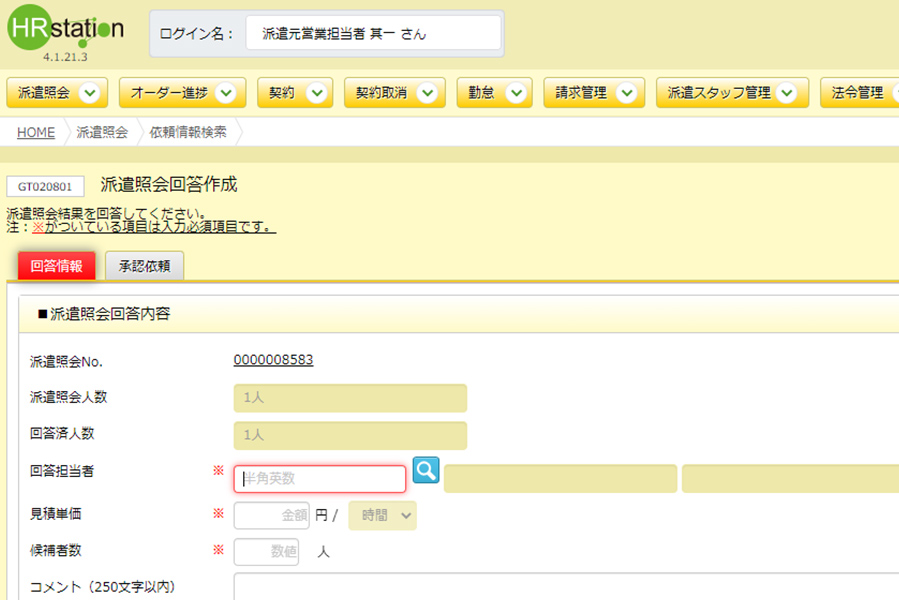
Task: Open the 契約 menu
Action: [x=295, y=93]
